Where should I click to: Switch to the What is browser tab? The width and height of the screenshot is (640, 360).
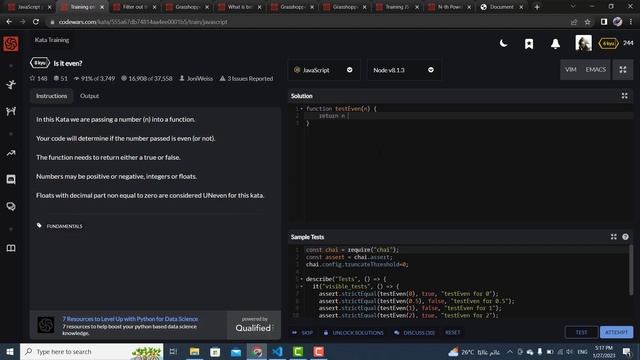click(x=240, y=7)
